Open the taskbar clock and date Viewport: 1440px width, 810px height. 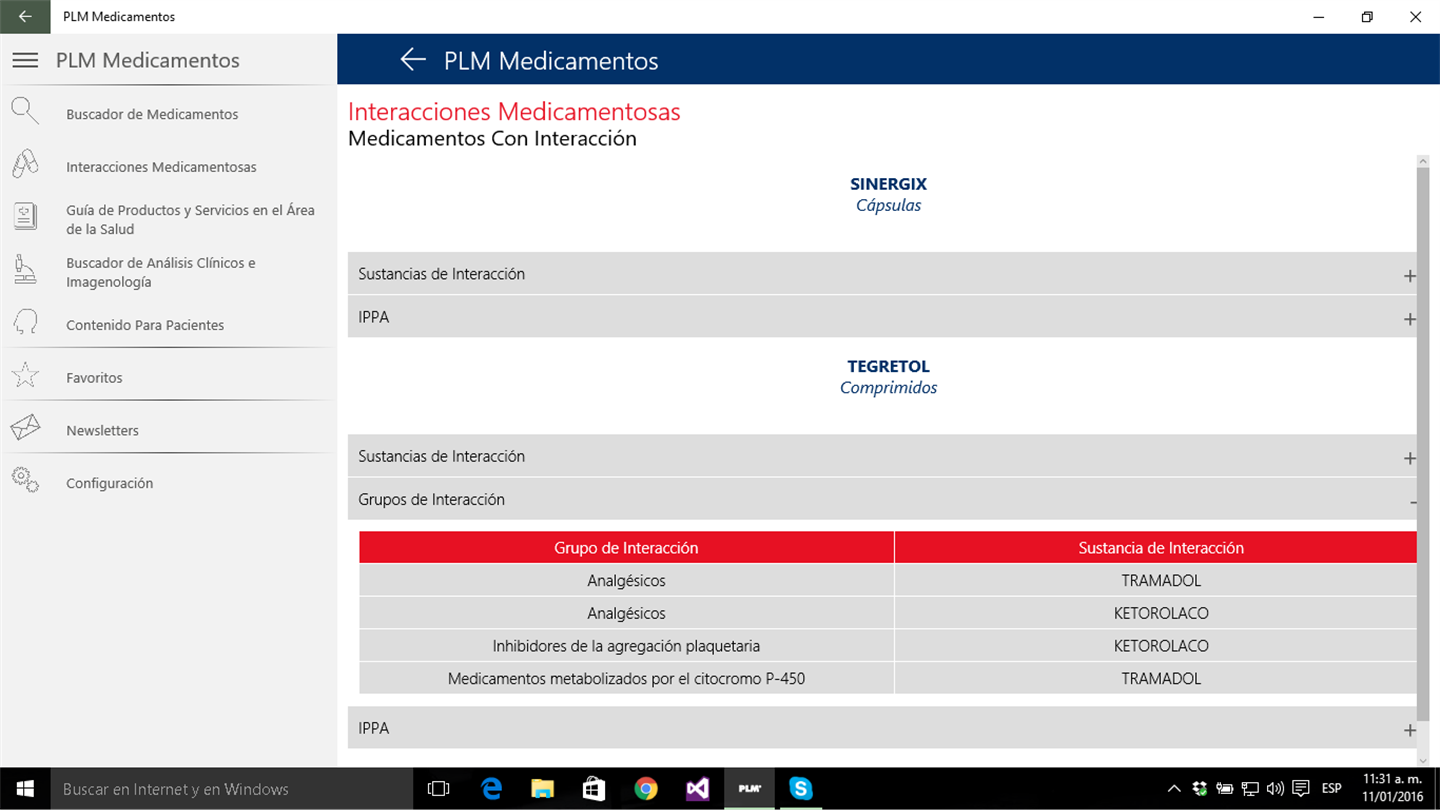pos(1392,789)
